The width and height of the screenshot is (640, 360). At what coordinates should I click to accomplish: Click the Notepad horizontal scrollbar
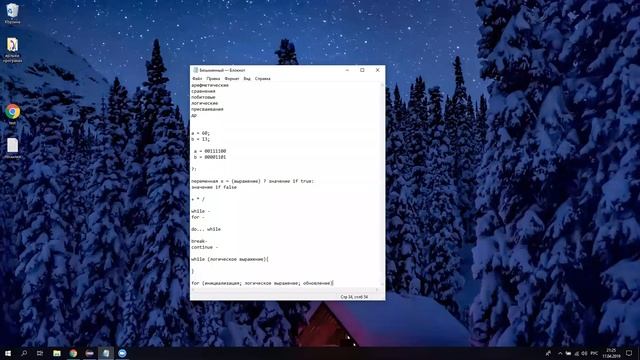tap(286, 289)
